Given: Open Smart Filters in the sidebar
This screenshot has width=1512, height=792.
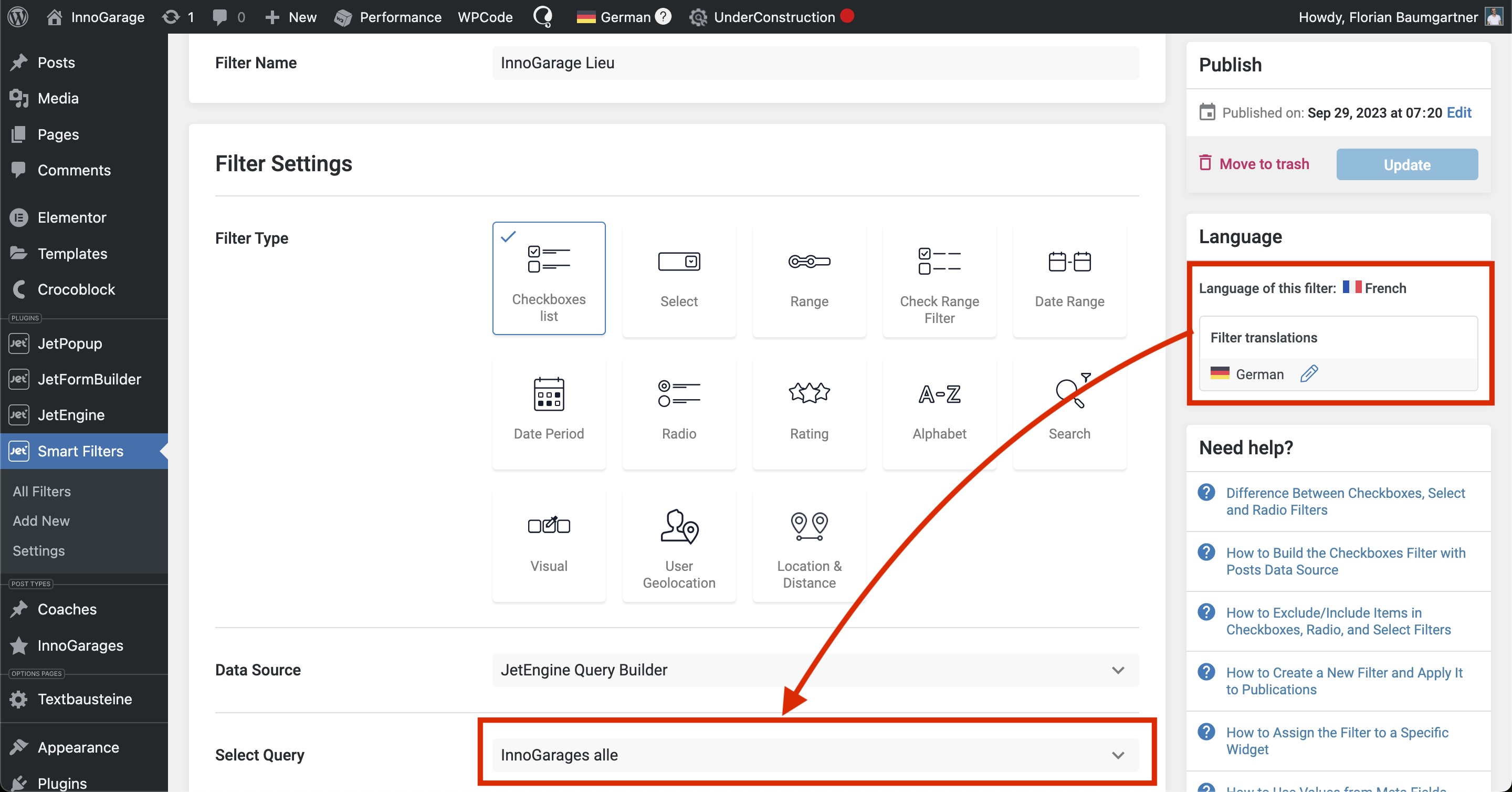Looking at the screenshot, I should tap(84, 451).
